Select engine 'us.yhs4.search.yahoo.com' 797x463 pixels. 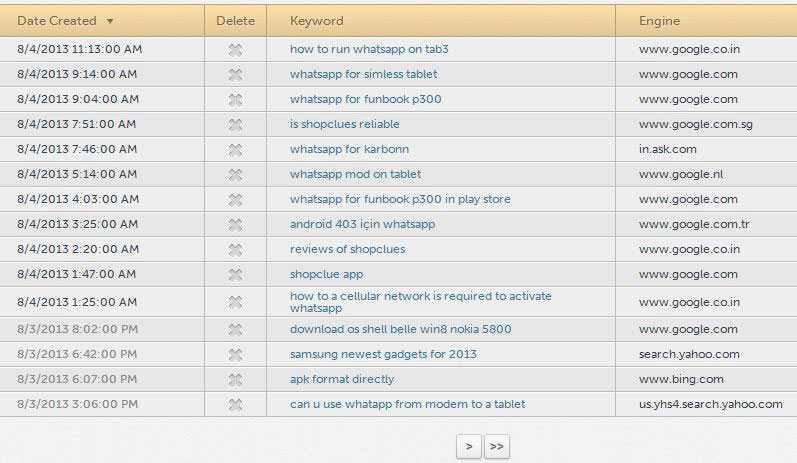click(711, 404)
